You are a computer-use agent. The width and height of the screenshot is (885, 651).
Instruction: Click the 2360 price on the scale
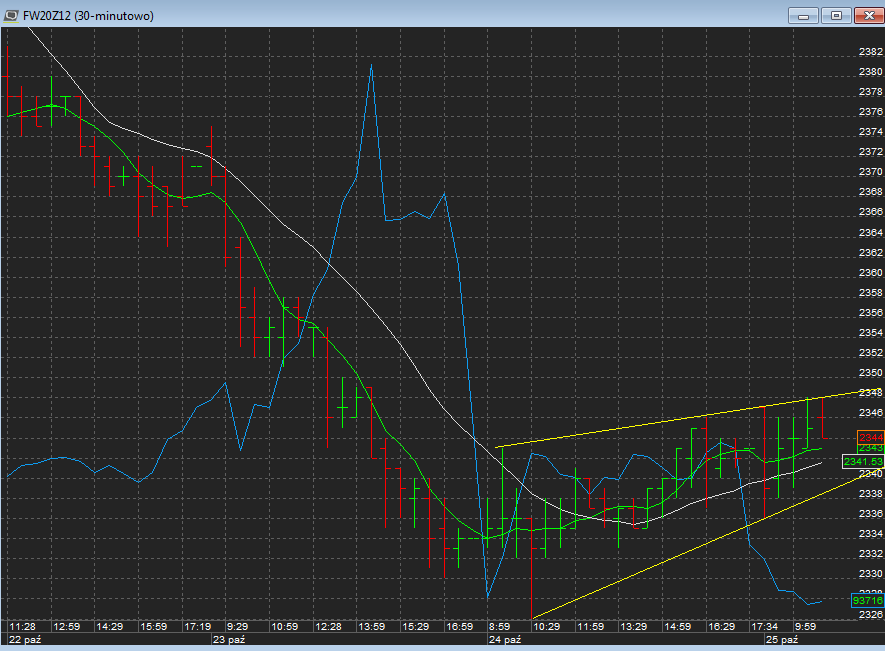[869, 272]
